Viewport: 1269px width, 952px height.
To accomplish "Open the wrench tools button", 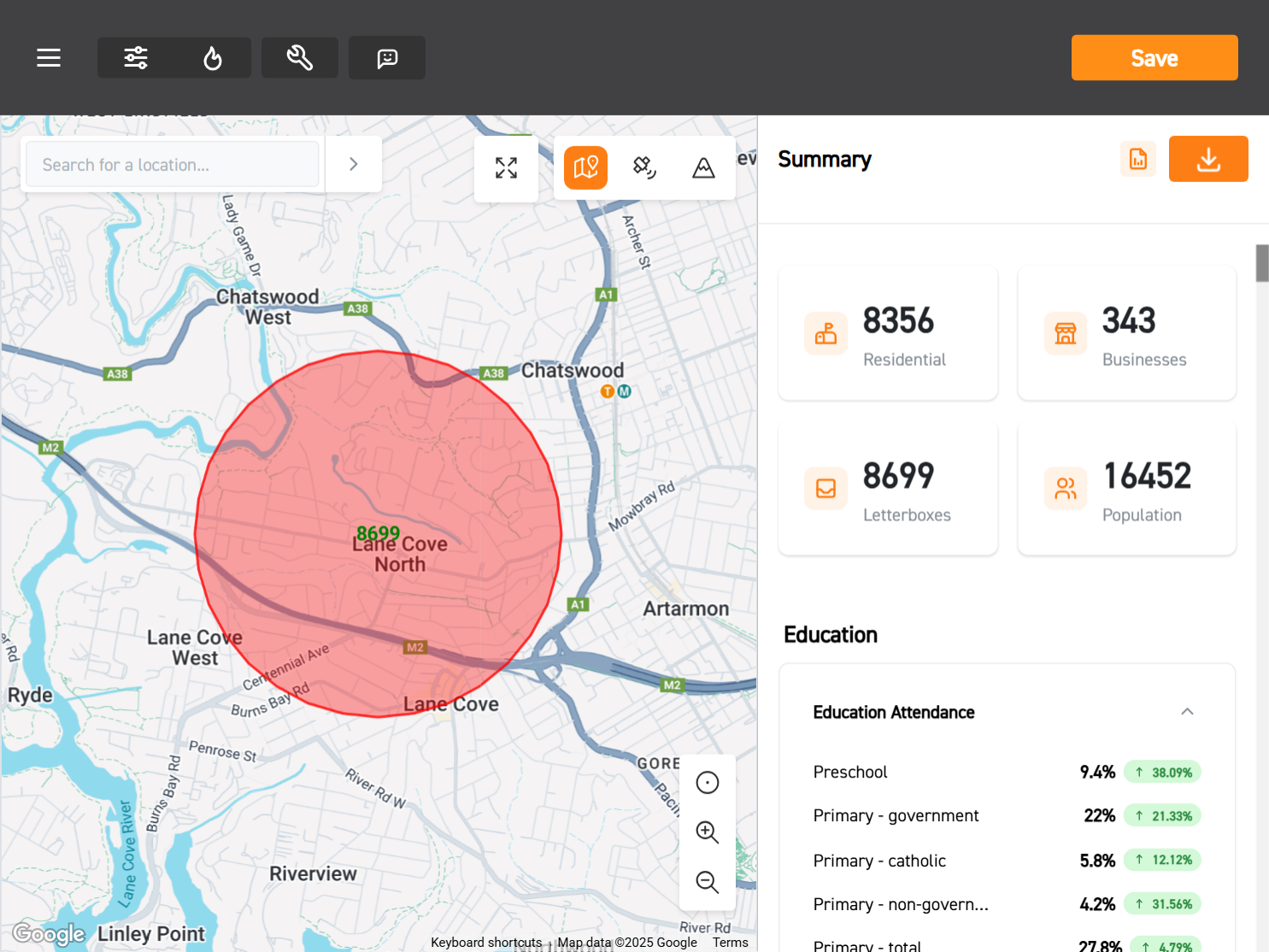I will (x=300, y=58).
